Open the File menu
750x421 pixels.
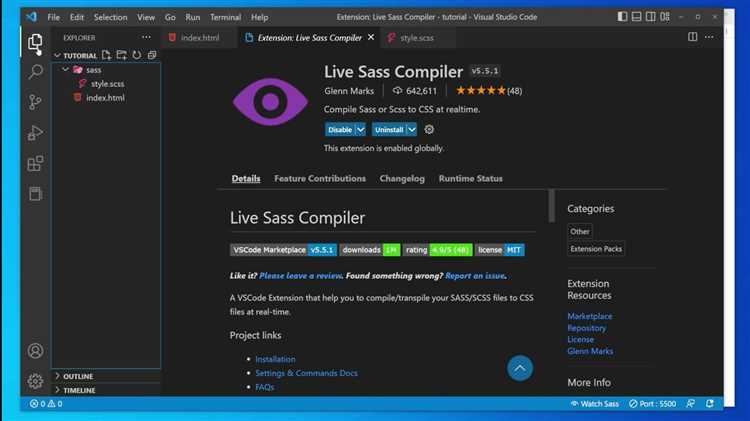(54, 17)
